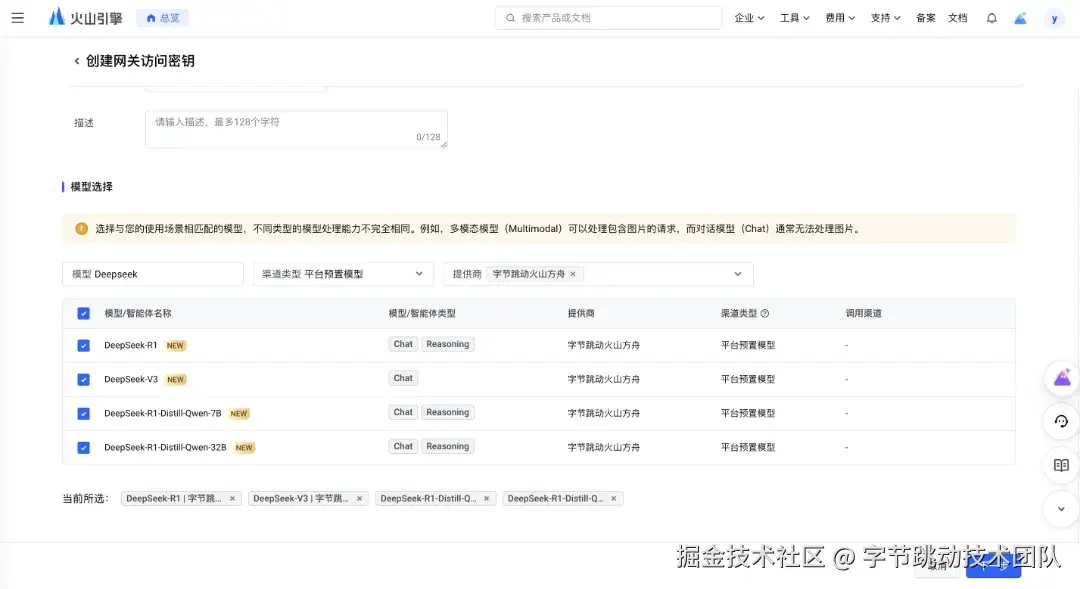Remove the DeepSeek-V3 selected chip
This screenshot has height=589, width=1080.
pyautogui.click(x=359, y=498)
